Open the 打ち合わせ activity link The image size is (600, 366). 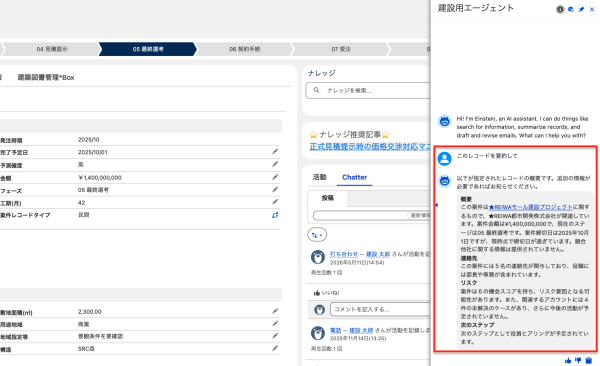click(x=344, y=254)
